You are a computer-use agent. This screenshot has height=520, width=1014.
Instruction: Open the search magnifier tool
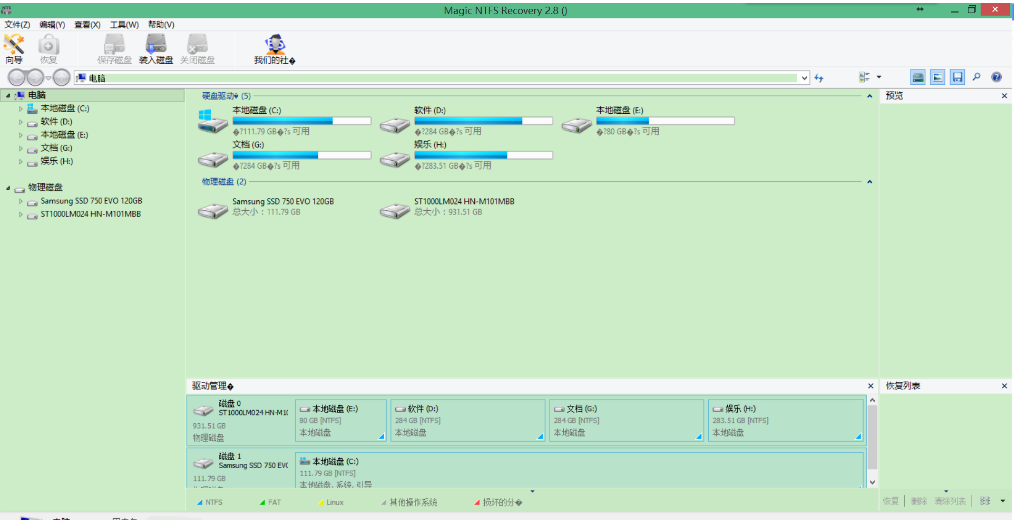[x=976, y=77]
